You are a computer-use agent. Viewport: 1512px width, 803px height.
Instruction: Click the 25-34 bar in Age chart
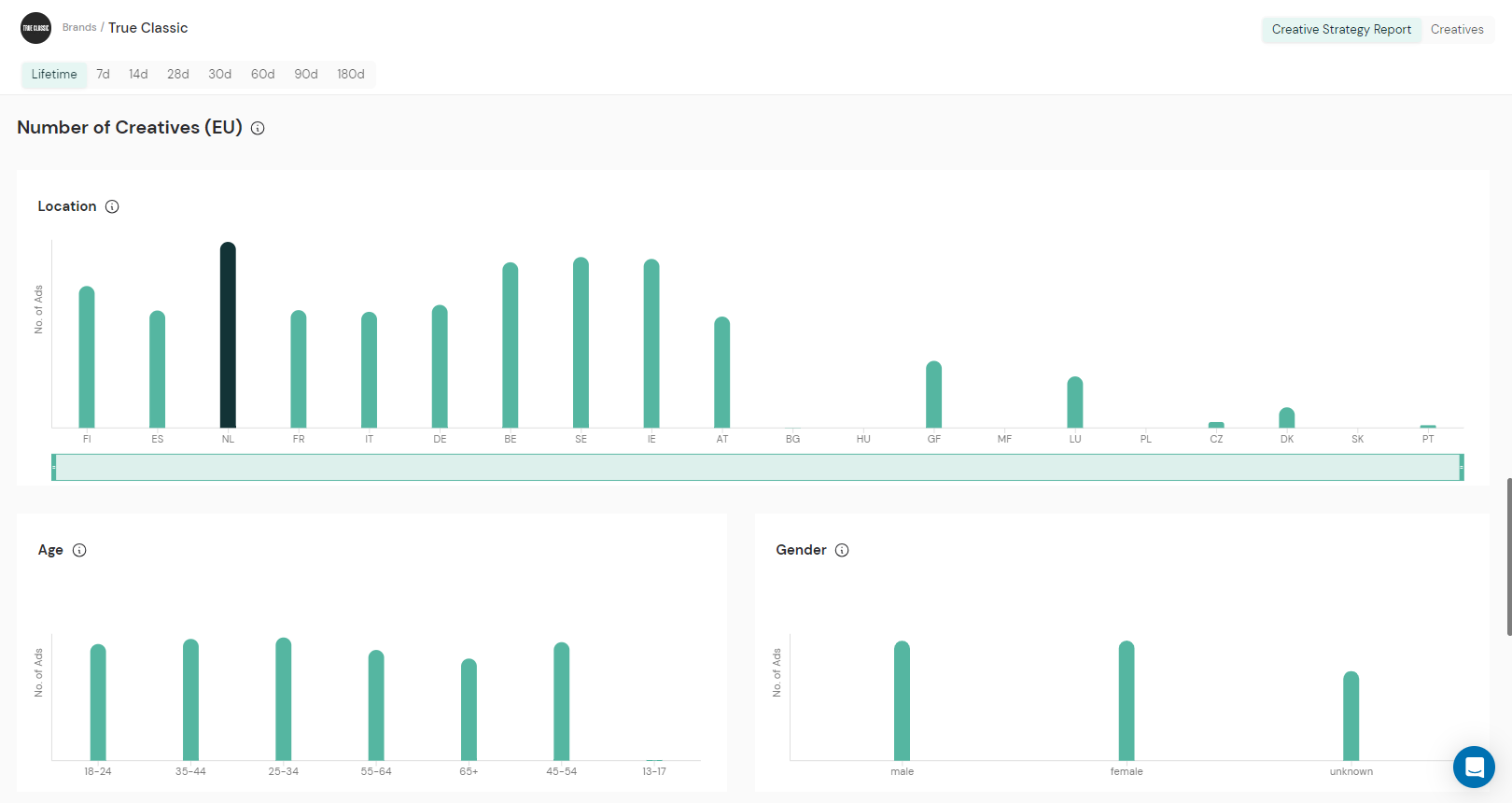coord(284,698)
